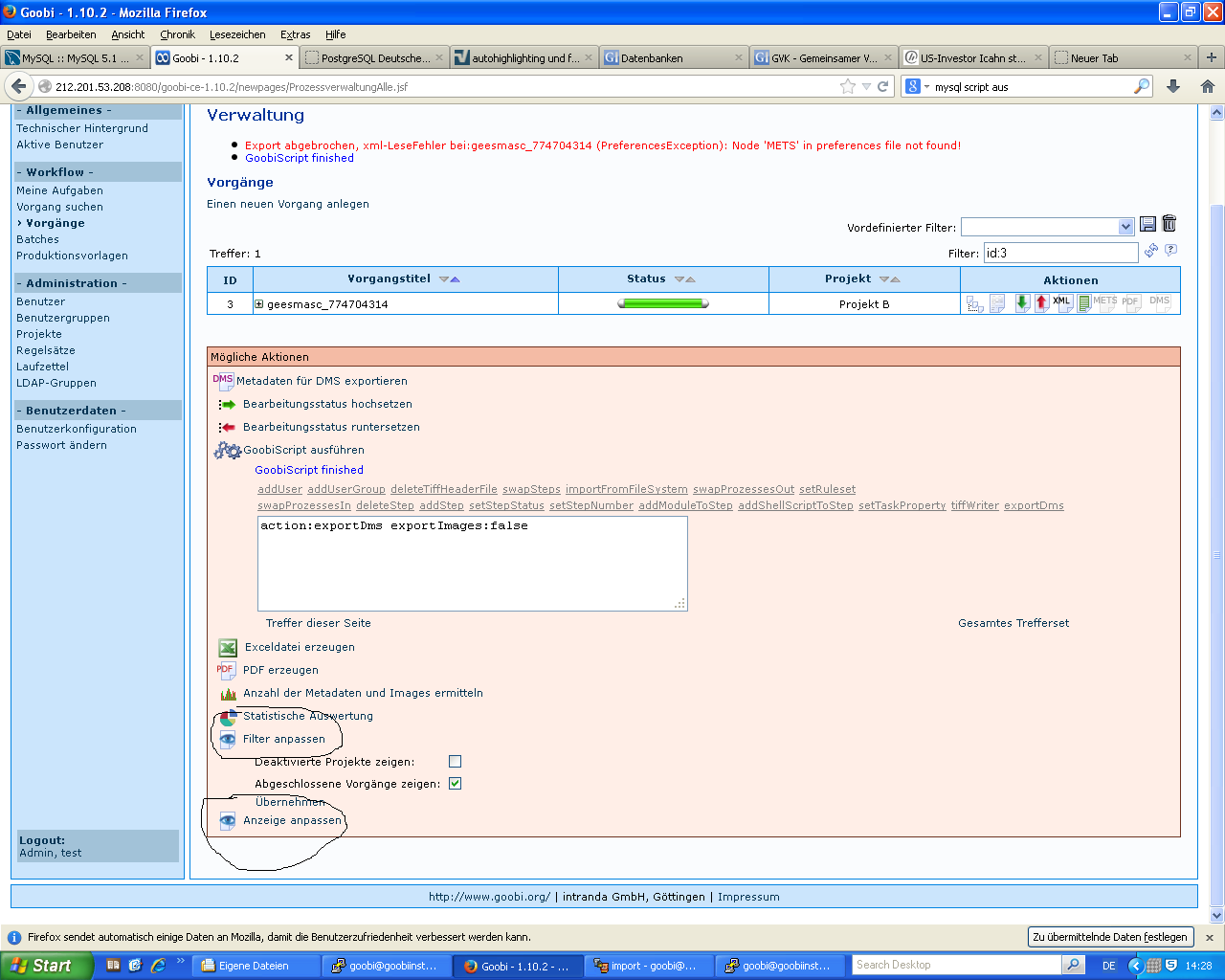1225x980 pixels.
Task: Open the Lesezeichen menu
Action: click(x=237, y=34)
